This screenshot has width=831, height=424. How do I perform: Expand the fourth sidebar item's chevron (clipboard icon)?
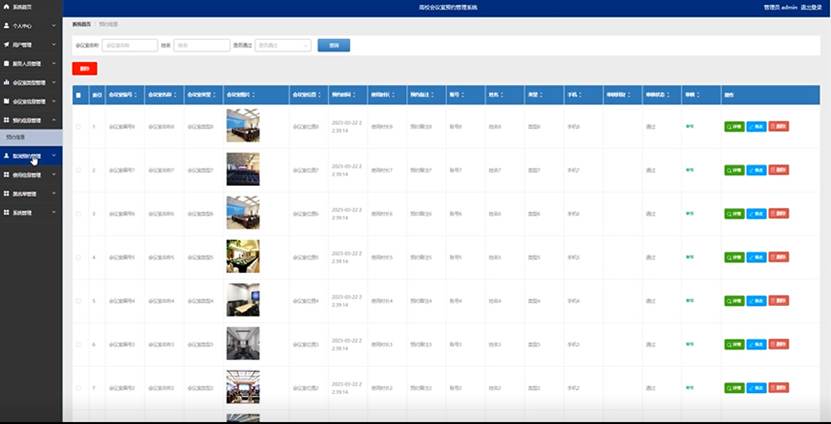54,63
